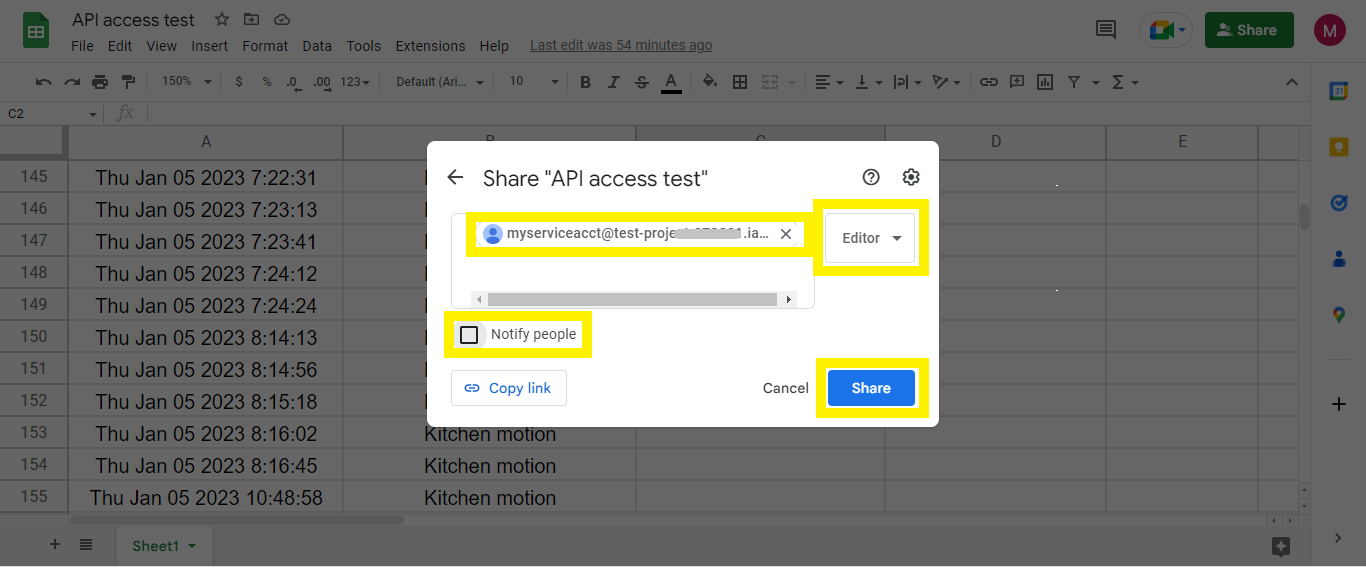Click the Copy link button
Screen dimensions: 1366x568
tap(509, 388)
